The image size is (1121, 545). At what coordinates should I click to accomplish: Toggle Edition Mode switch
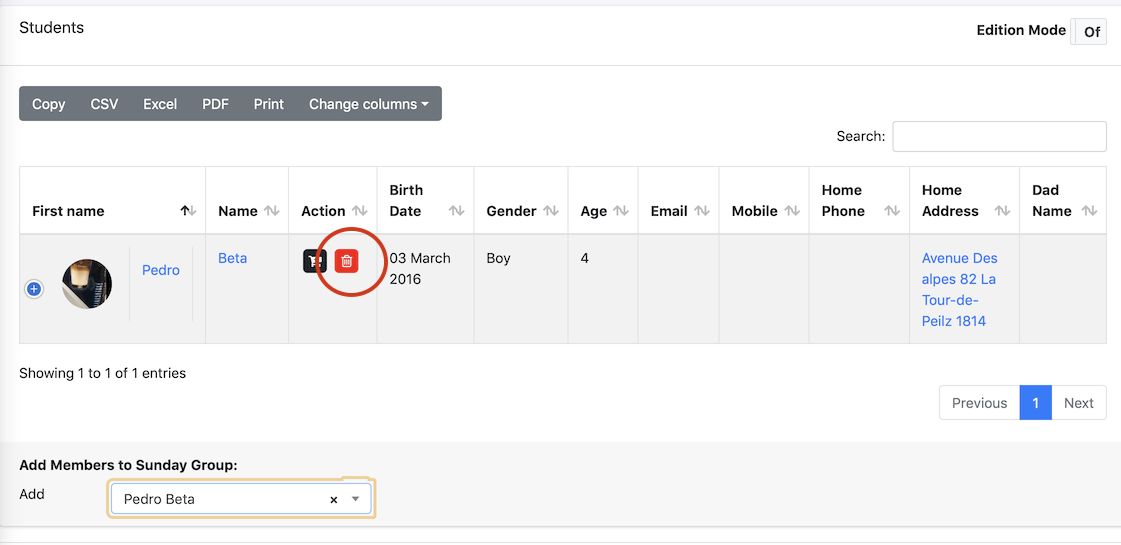[x=1088, y=31]
